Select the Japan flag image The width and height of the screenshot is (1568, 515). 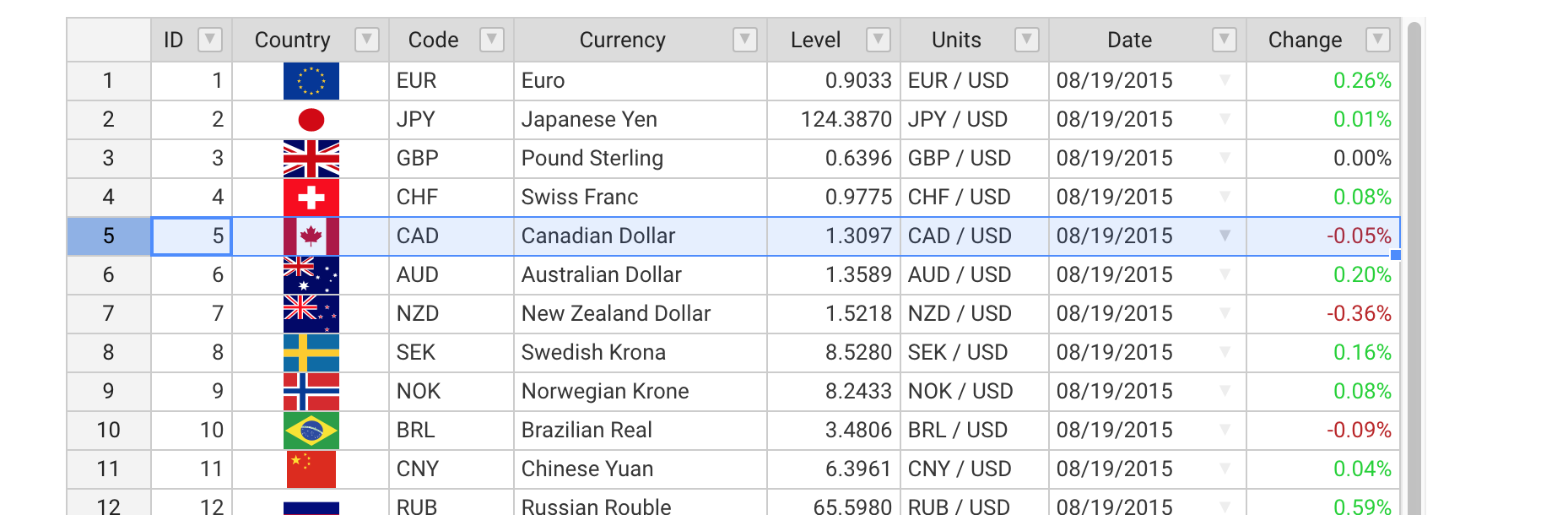[x=311, y=120]
